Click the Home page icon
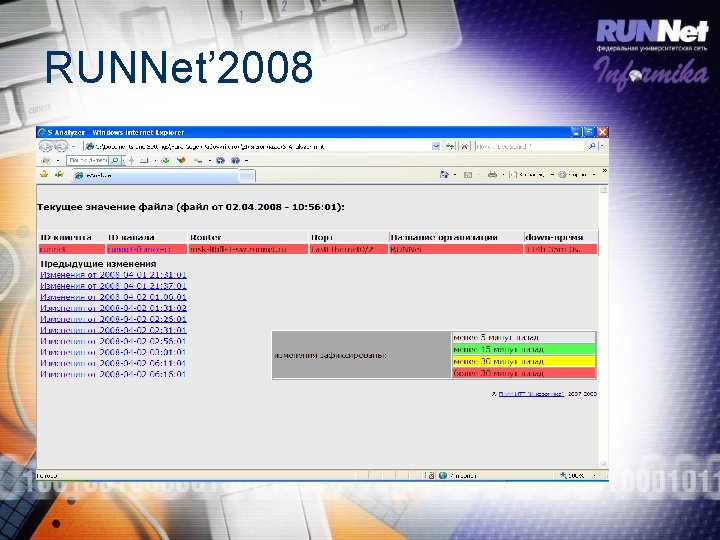This screenshot has height=540, width=720. (x=444, y=174)
